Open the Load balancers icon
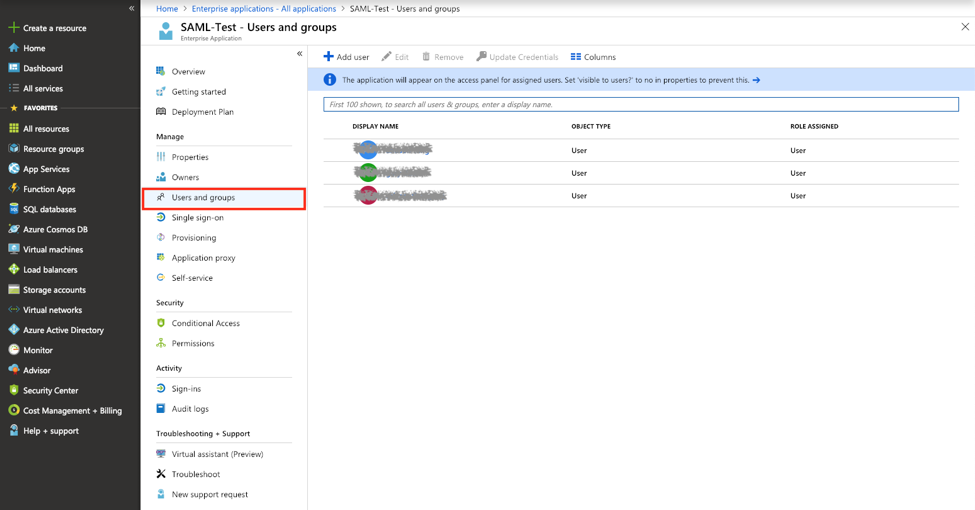975x510 pixels. [x=14, y=269]
